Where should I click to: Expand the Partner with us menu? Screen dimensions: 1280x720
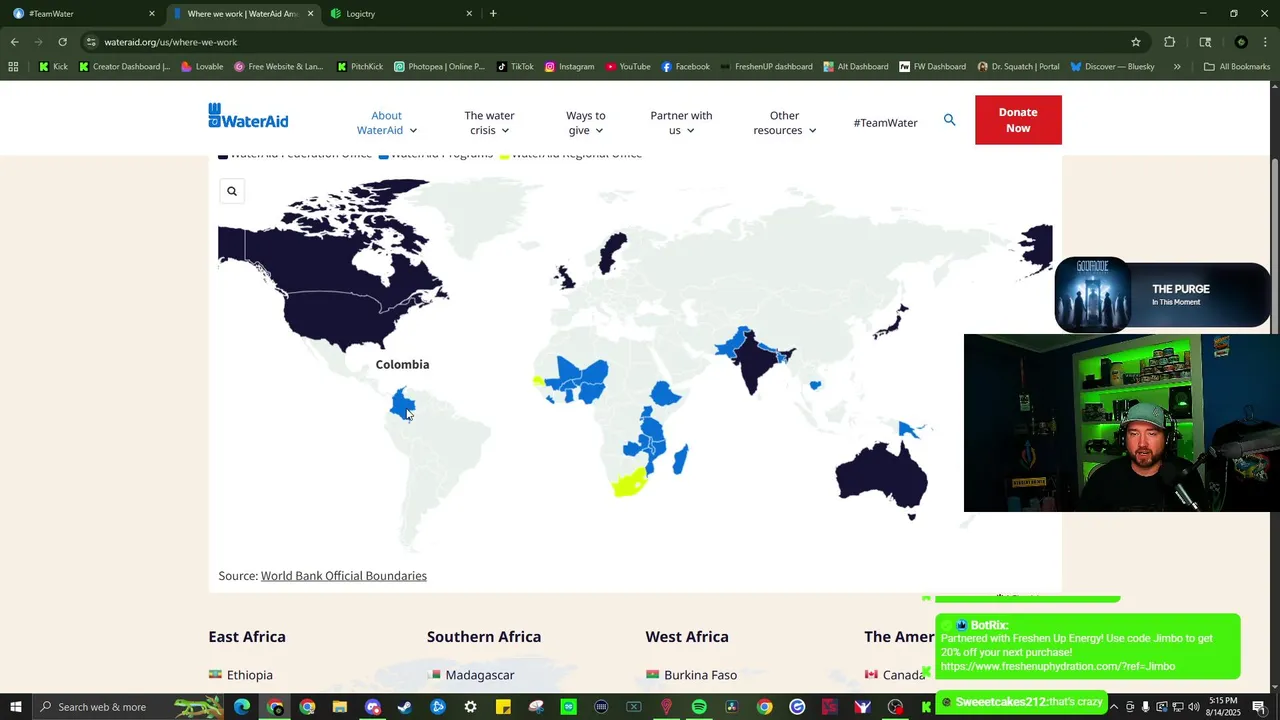tap(681, 123)
